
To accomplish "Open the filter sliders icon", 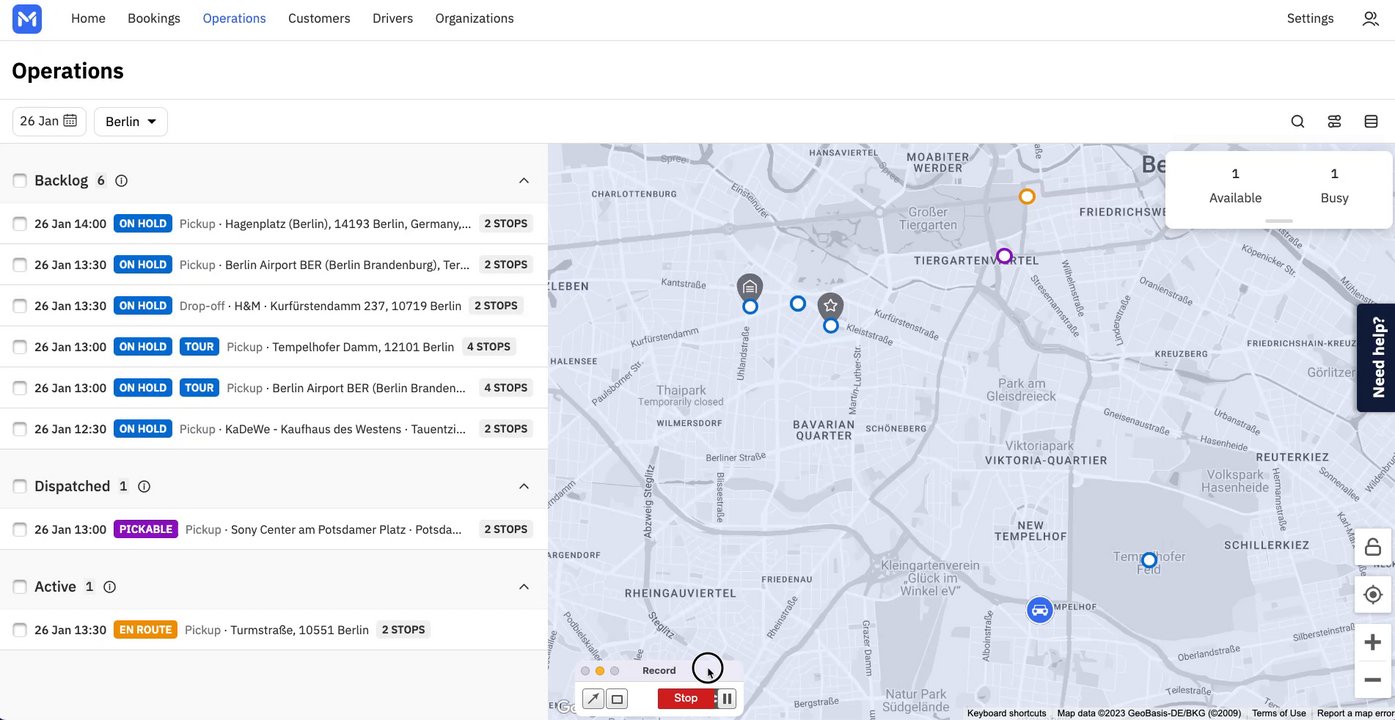I will pyautogui.click(x=1334, y=122).
